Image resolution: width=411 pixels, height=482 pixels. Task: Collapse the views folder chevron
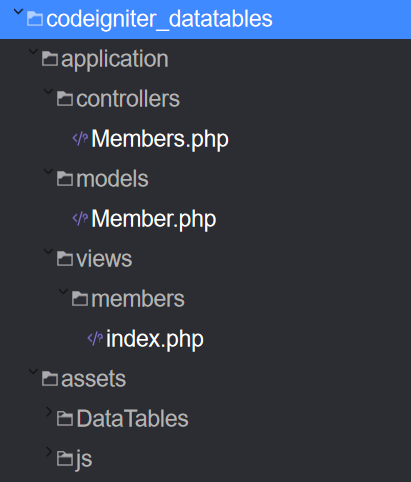[48, 251]
